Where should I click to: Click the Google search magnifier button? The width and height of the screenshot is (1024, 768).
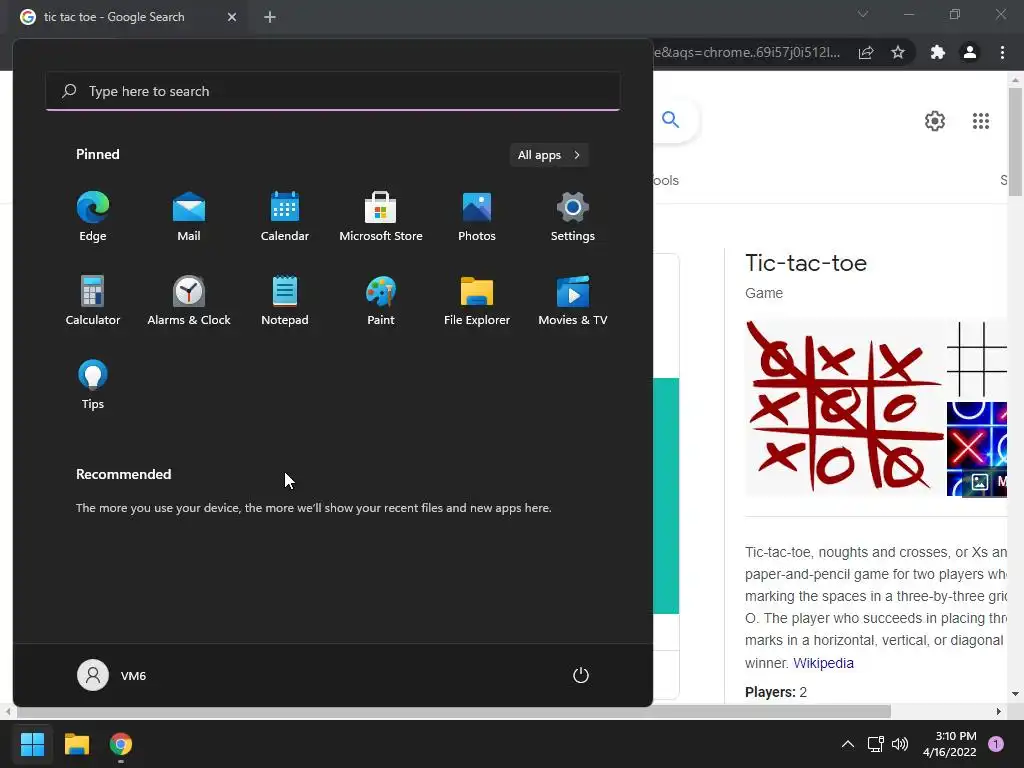click(x=671, y=120)
